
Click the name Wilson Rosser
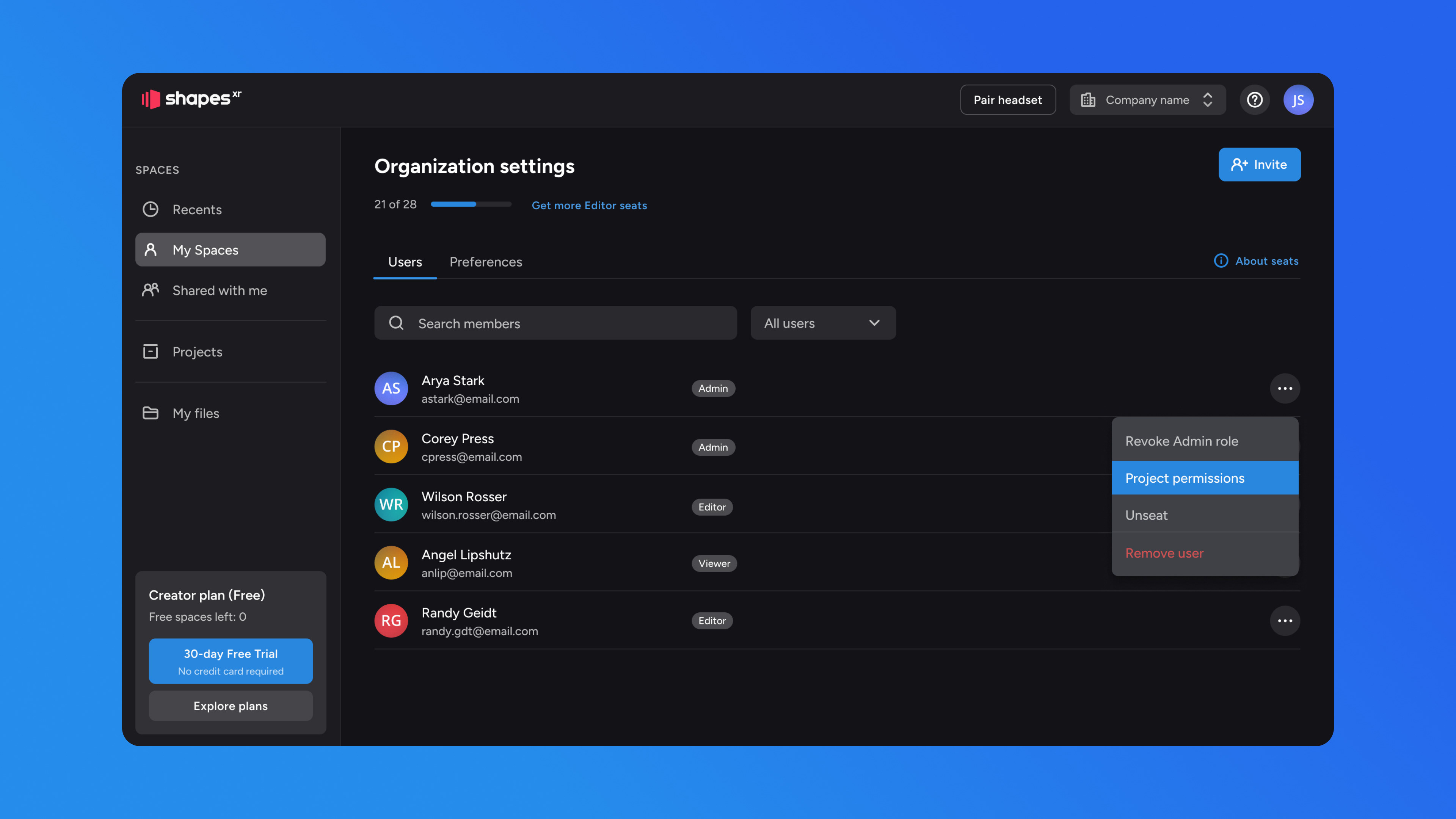point(464,496)
